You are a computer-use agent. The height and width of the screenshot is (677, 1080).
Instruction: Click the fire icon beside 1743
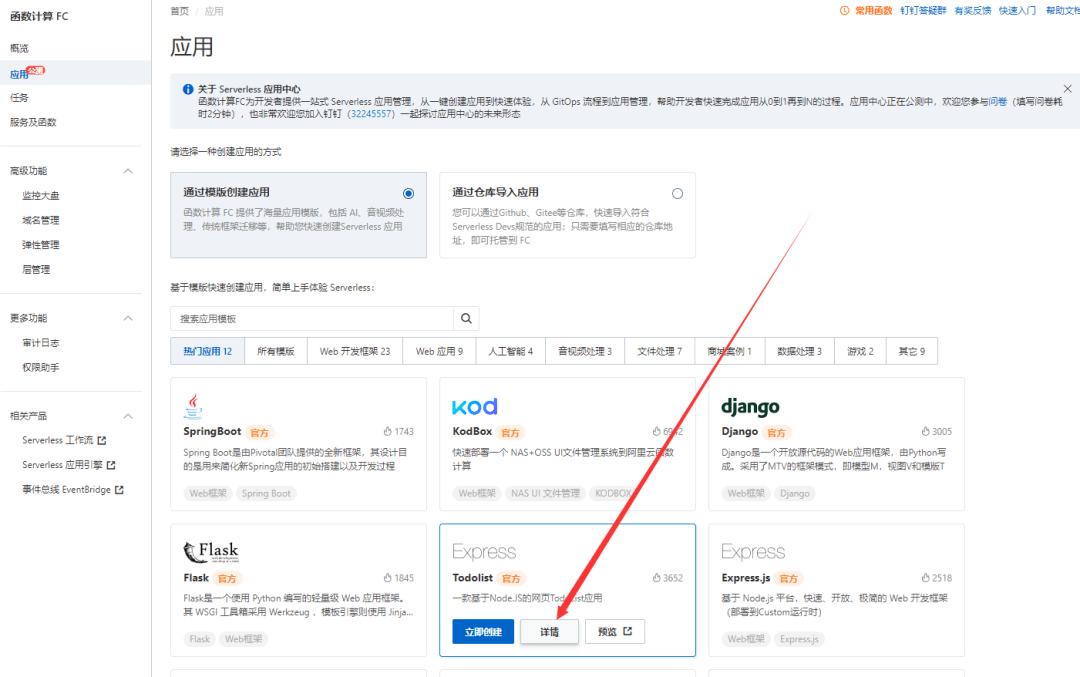(x=388, y=431)
